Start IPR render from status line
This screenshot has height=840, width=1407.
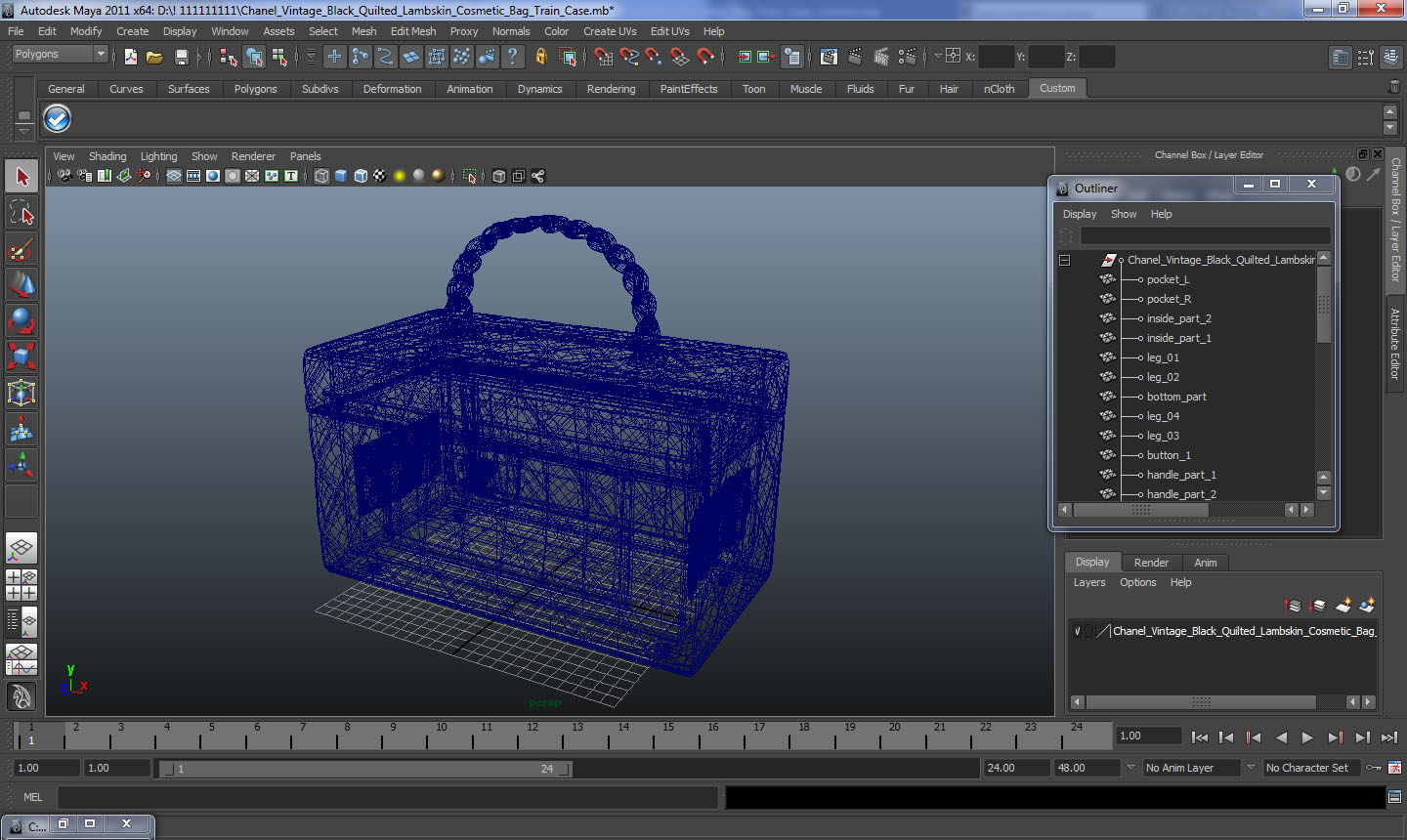coord(880,57)
